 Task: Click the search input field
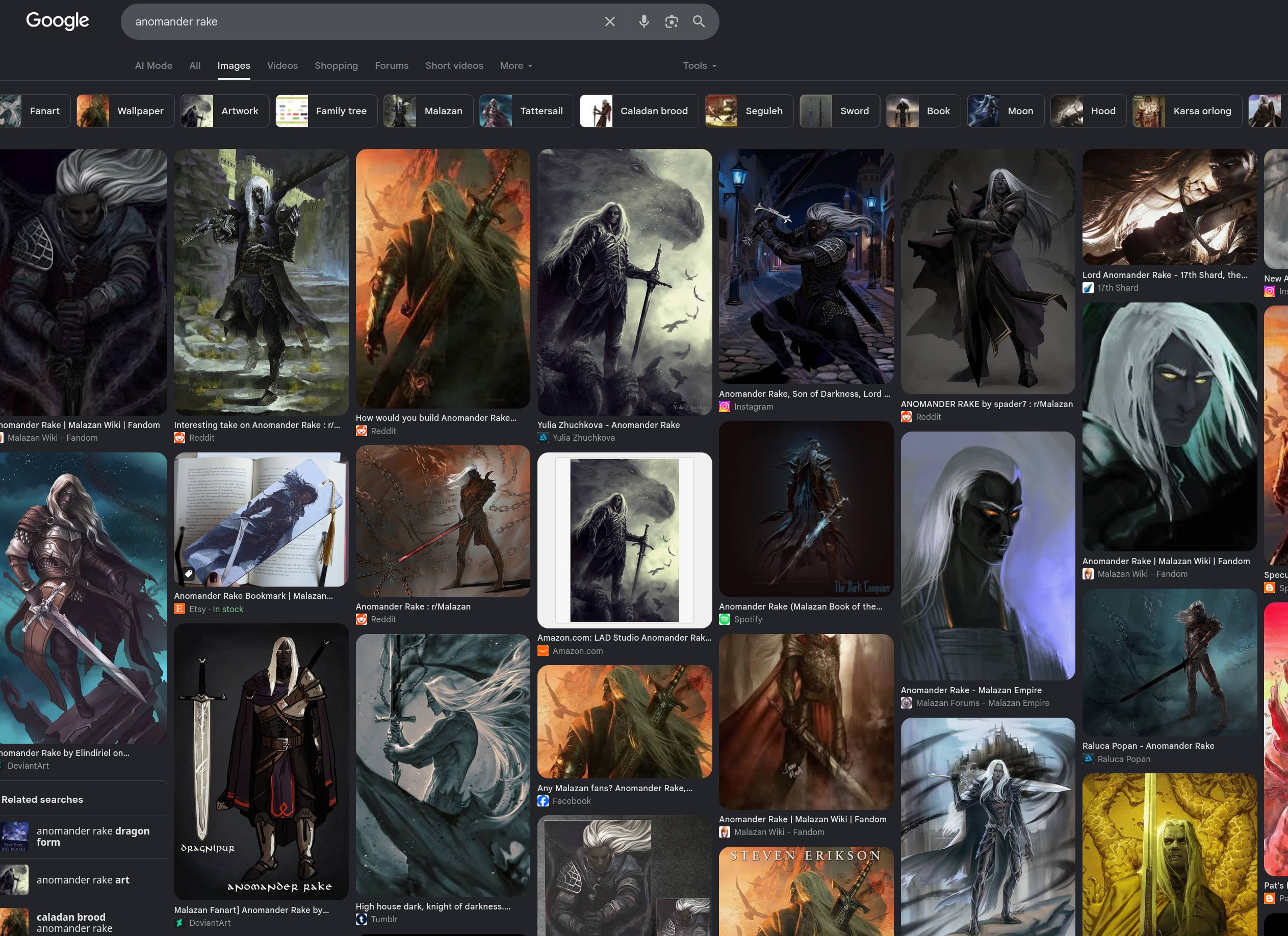[364, 21]
